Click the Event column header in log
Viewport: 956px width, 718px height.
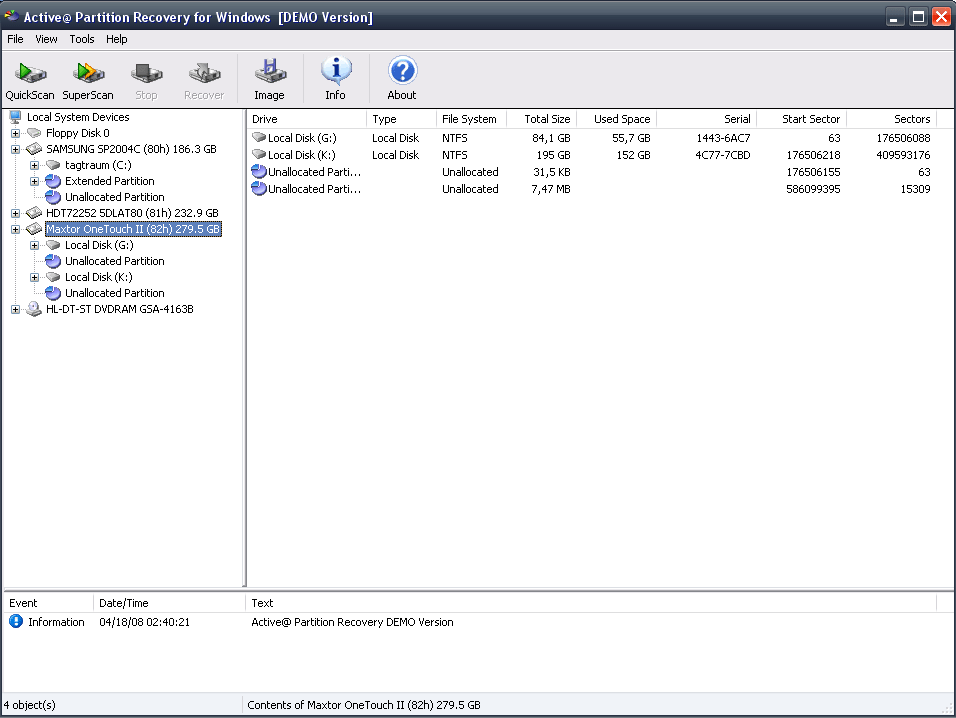tap(48, 603)
